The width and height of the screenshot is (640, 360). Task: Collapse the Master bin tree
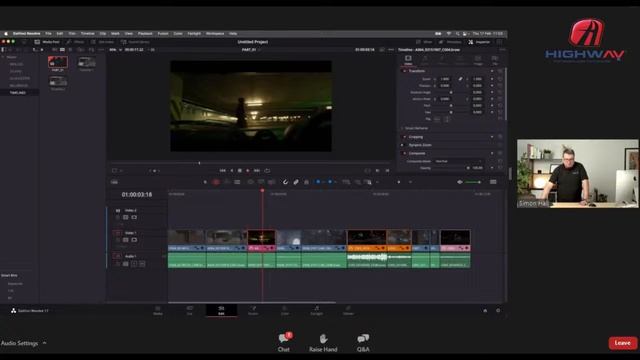click(x=3, y=57)
